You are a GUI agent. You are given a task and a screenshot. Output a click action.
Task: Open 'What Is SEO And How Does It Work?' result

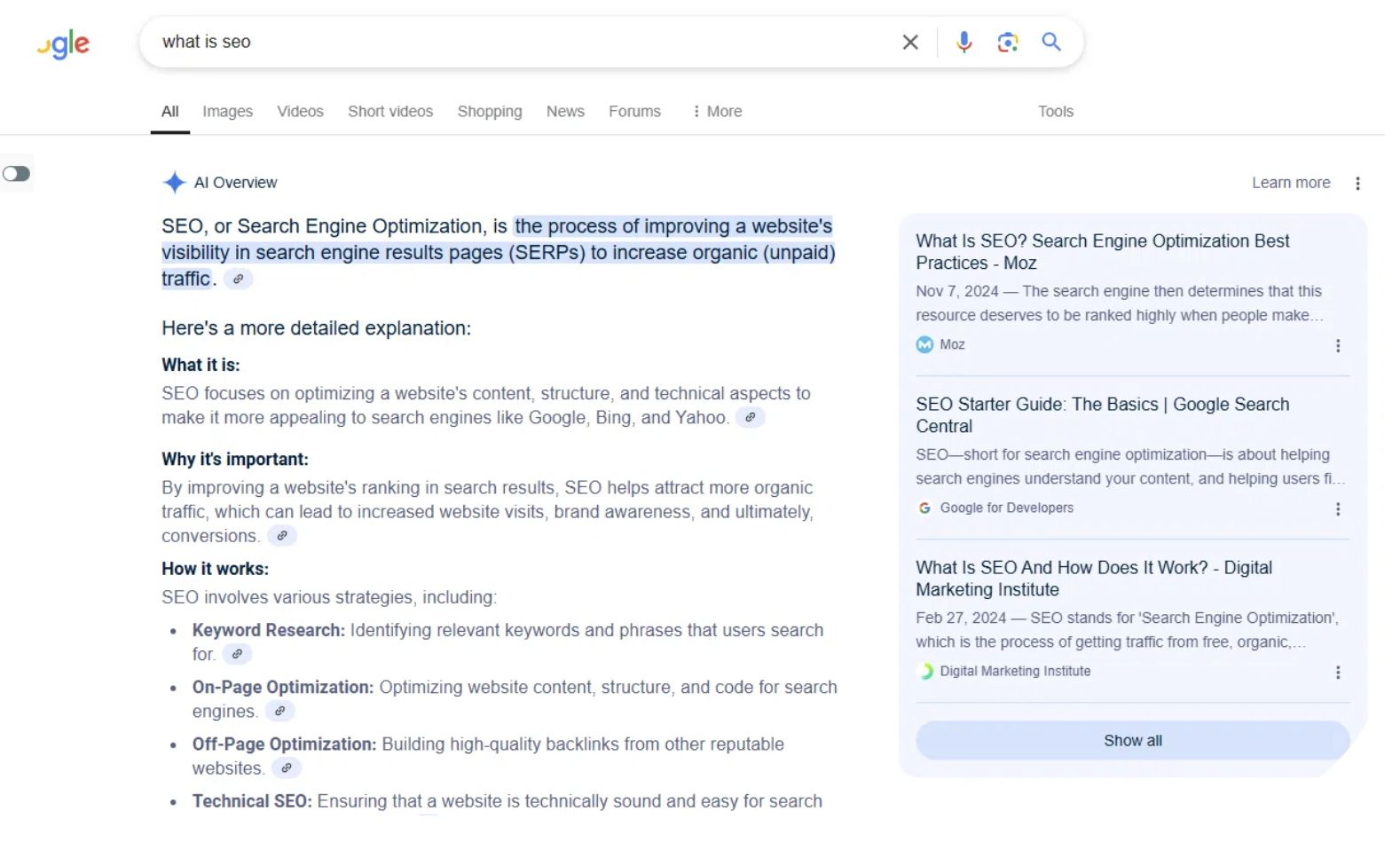point(1094,579)
